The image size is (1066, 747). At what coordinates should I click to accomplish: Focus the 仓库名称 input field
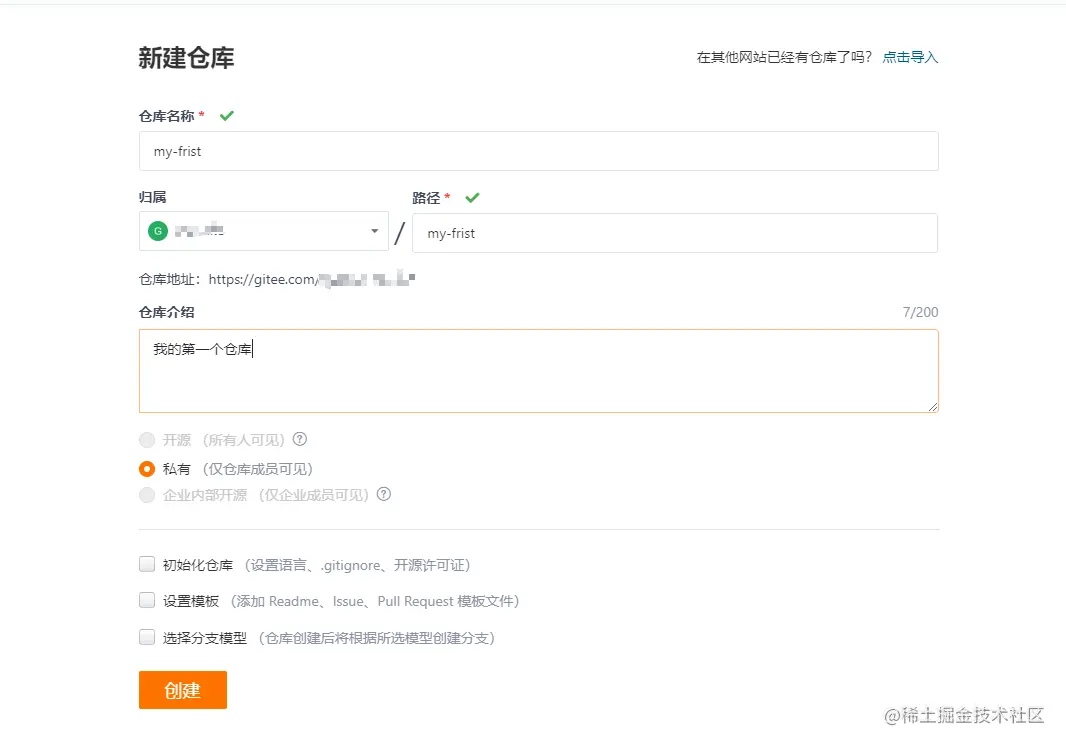(538, 151)
